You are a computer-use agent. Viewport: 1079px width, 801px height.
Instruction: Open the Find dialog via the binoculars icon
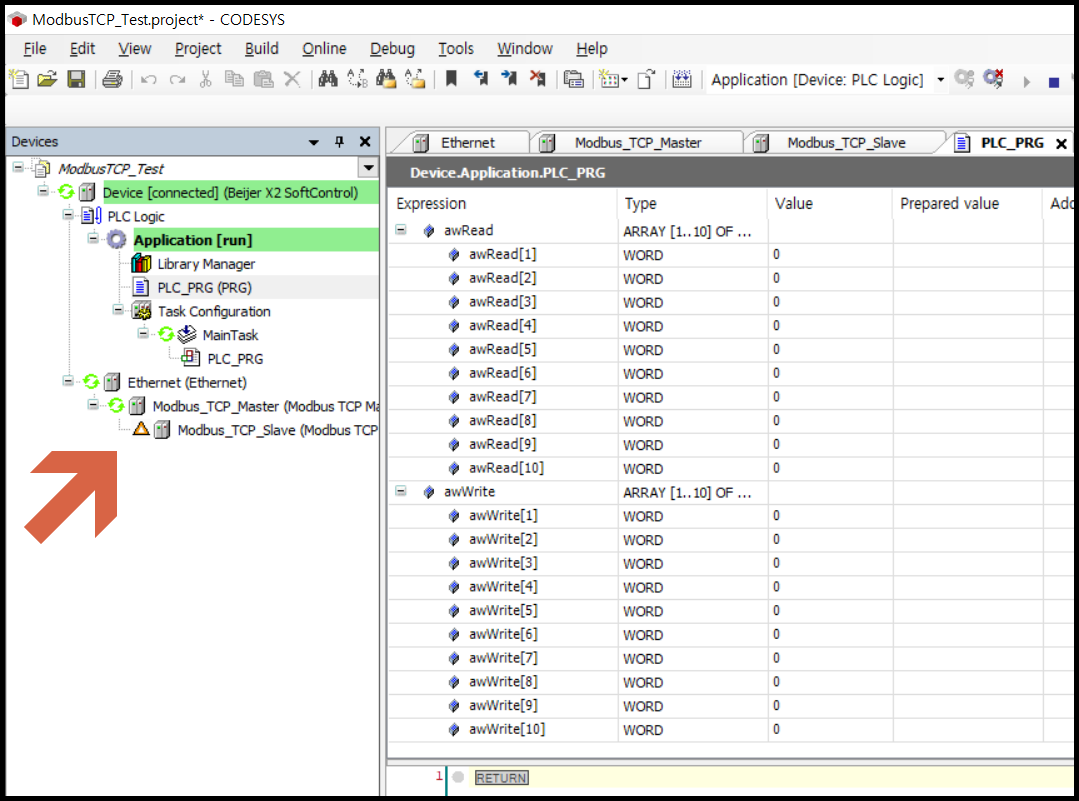(328, 79)
